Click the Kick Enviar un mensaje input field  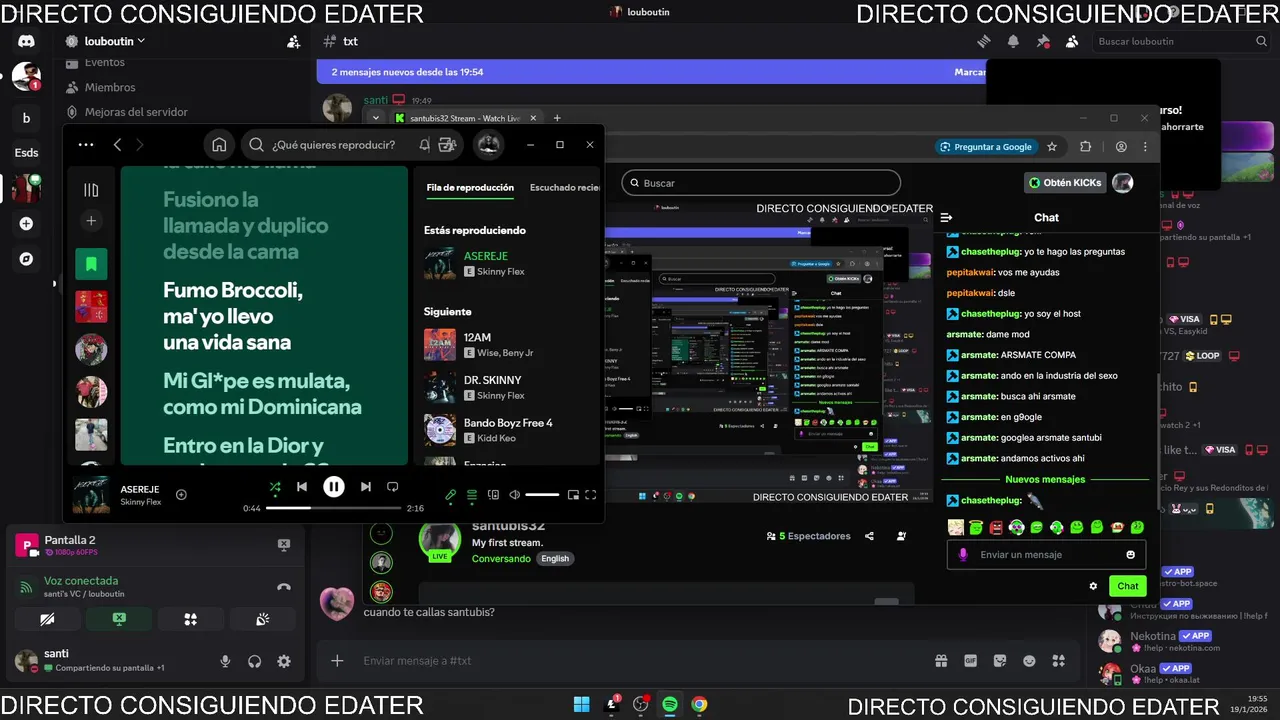[x=1046, y=555]
